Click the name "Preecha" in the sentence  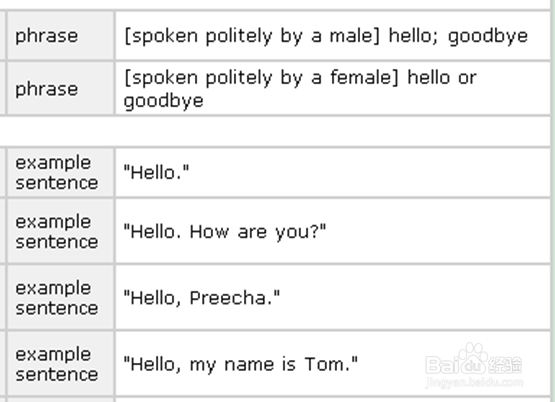[230, 298]
